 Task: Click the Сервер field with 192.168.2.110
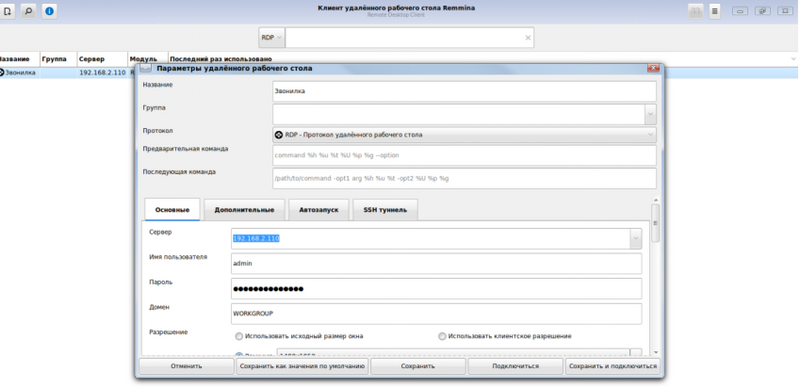430,238
